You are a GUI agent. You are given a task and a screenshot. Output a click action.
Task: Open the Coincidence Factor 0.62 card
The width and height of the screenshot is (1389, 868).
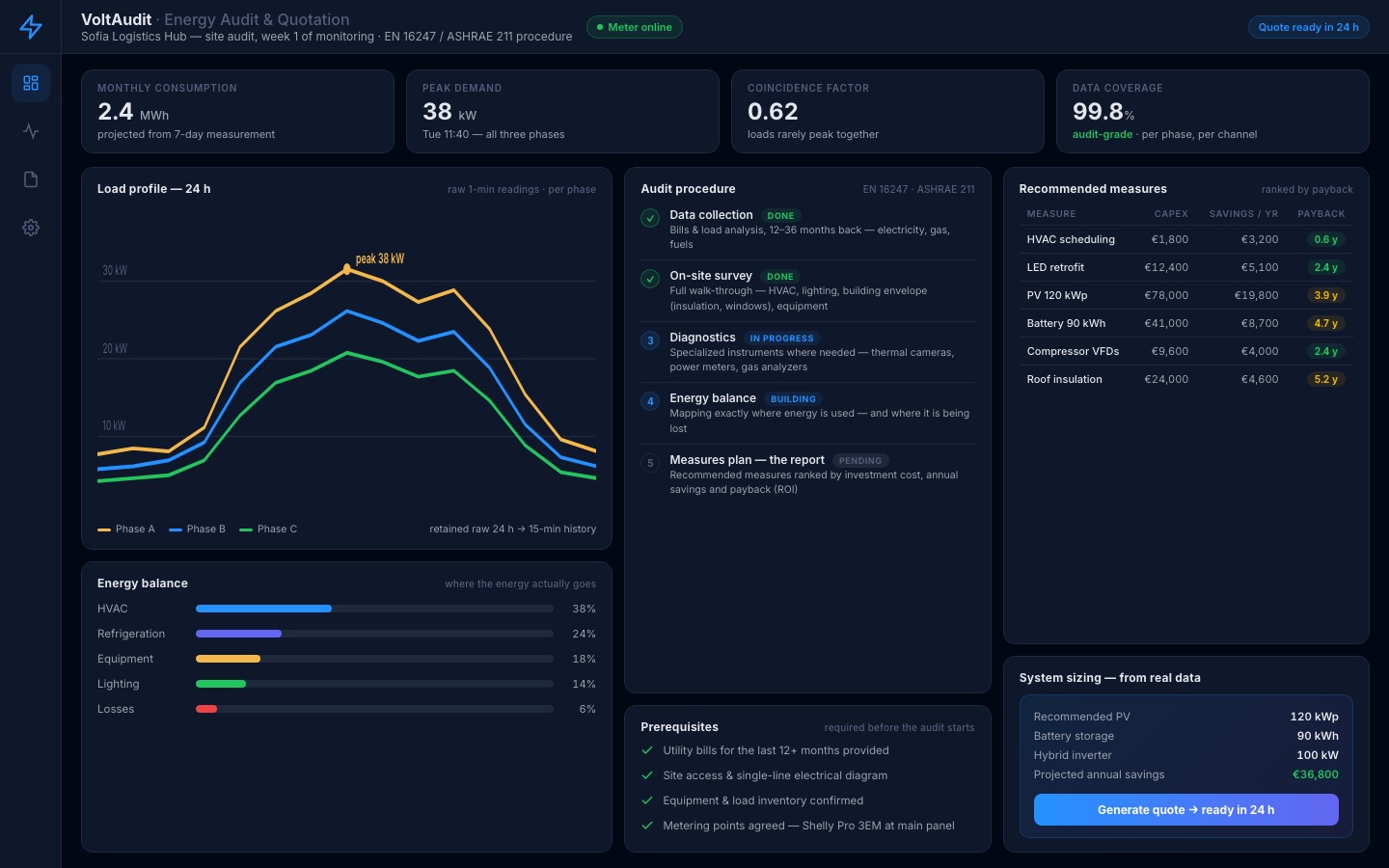point(887,111)
